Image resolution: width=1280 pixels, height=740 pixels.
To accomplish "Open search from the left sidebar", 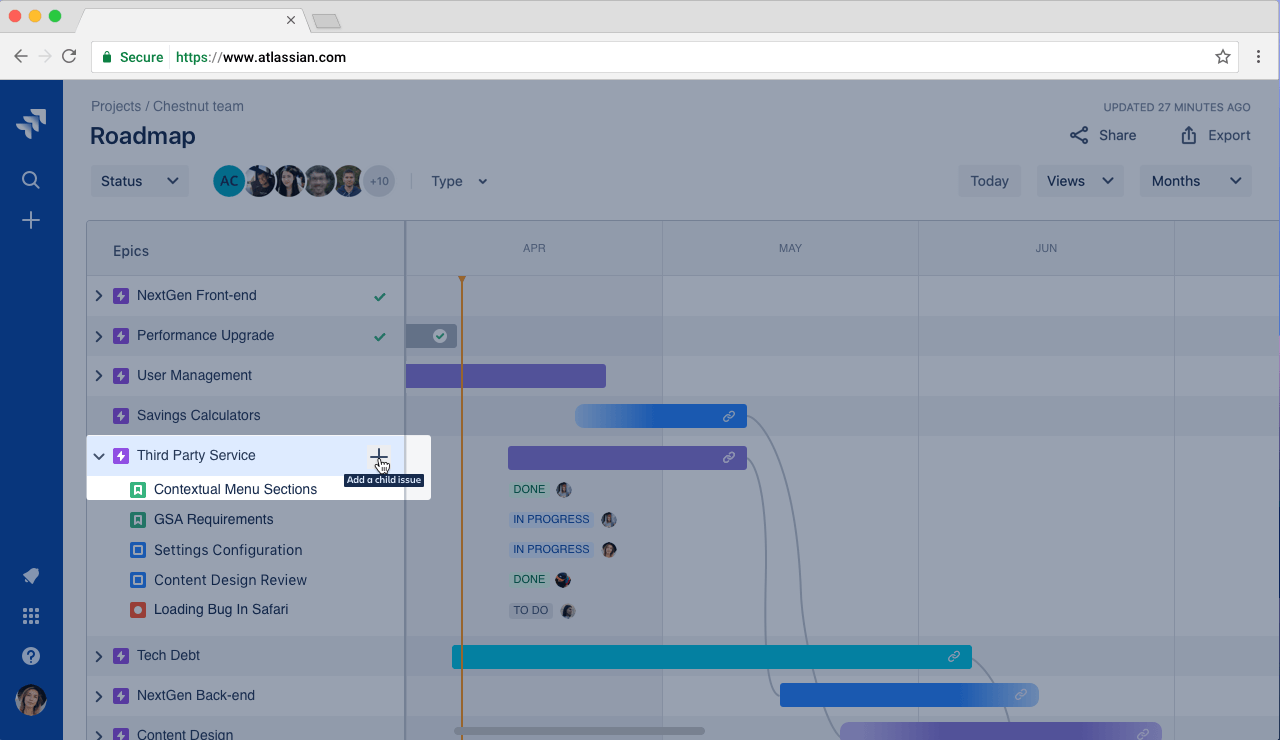I will pyautogui.click(x=31, y=180).
